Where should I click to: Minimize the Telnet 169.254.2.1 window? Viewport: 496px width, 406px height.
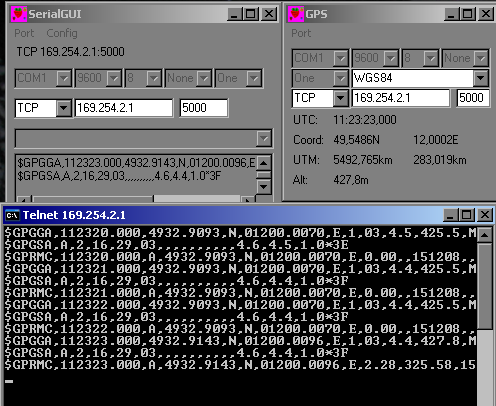[450, 215]
